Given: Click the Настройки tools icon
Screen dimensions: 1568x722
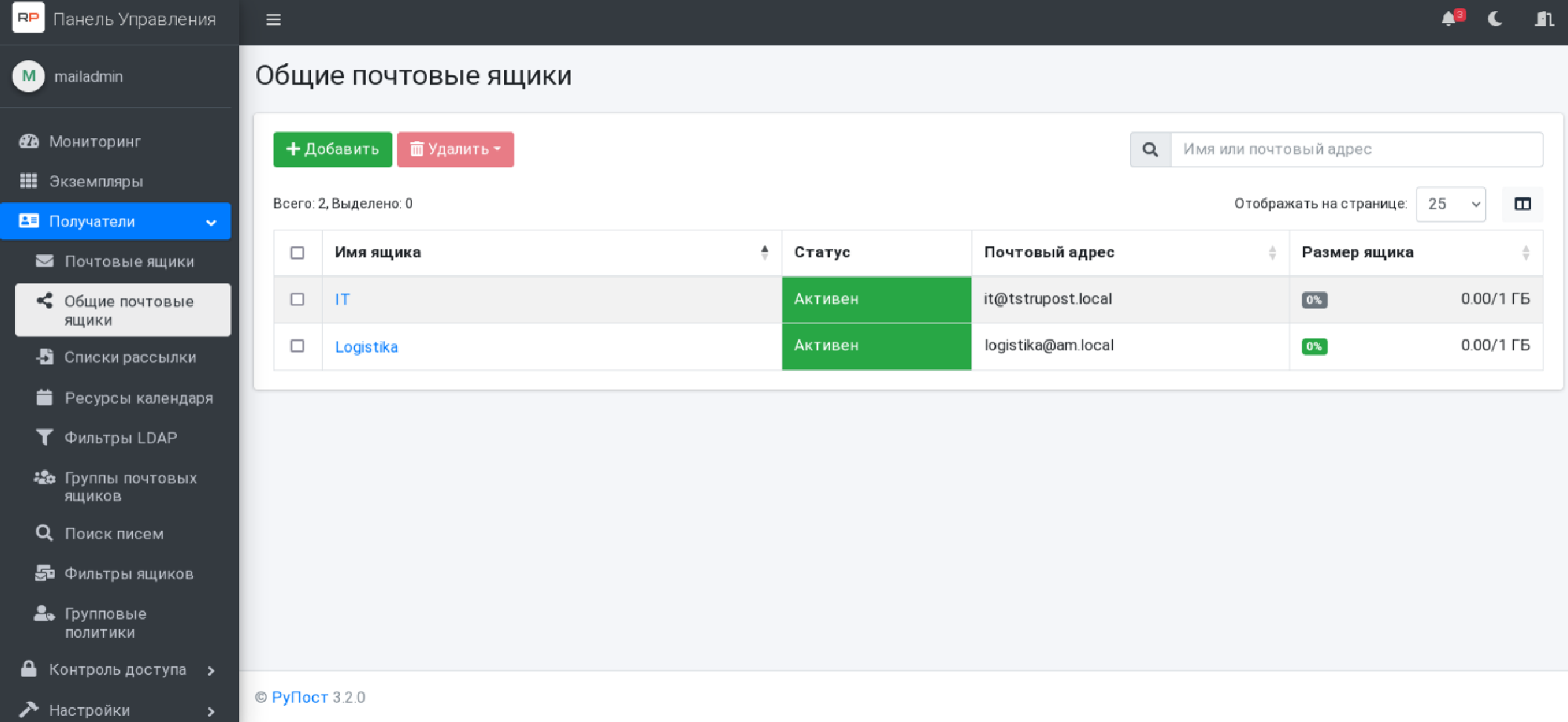Looking at the screenshot, I should pos(29,709).
